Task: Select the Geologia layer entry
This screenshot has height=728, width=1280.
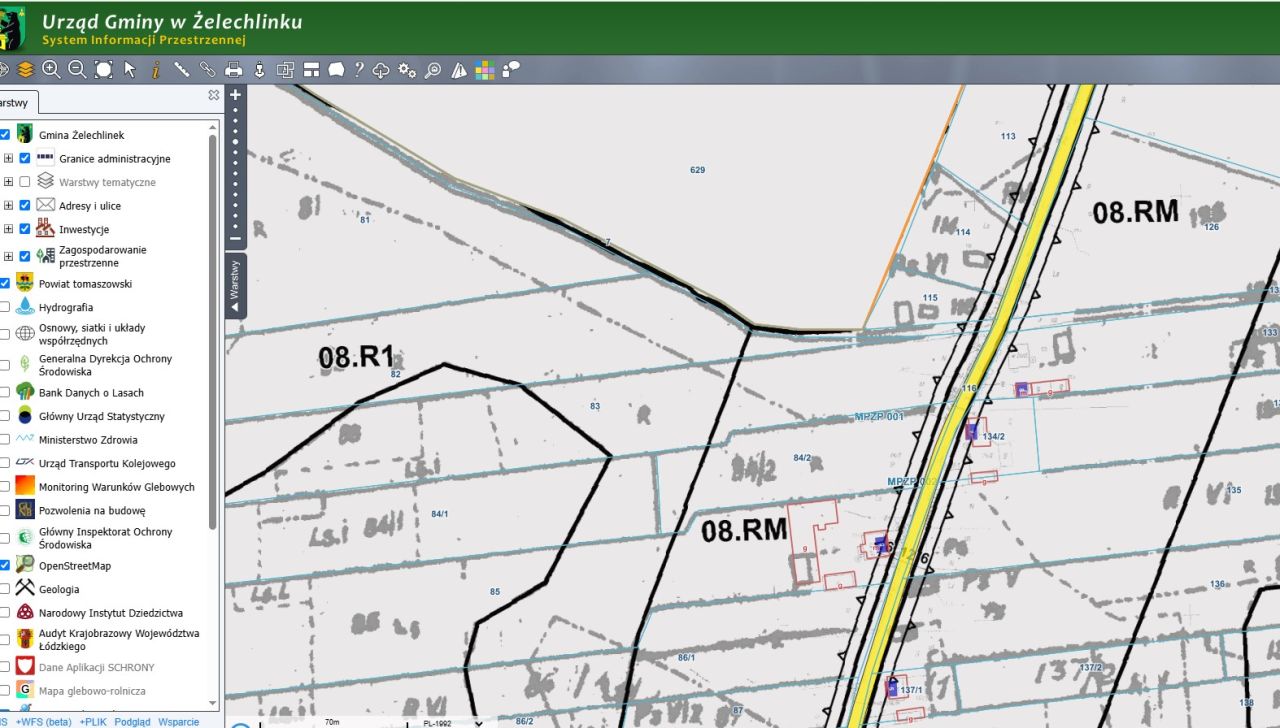Action: (x=59, y=590)
